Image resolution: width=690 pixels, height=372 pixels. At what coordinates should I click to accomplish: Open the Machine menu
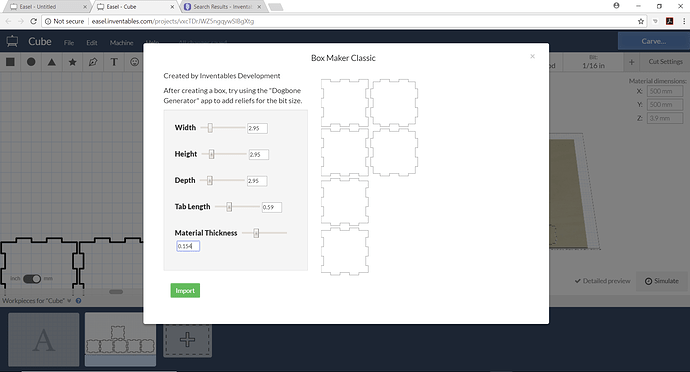[121, 43]
